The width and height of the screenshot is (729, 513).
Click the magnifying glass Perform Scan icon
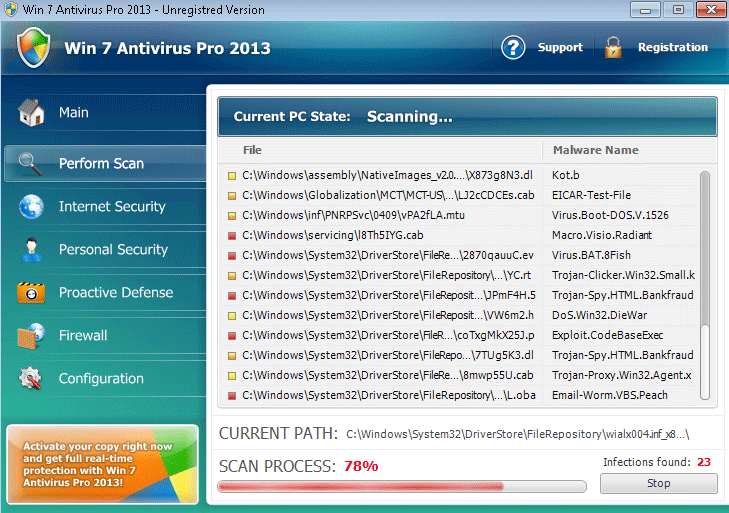[x=32, y=163]
